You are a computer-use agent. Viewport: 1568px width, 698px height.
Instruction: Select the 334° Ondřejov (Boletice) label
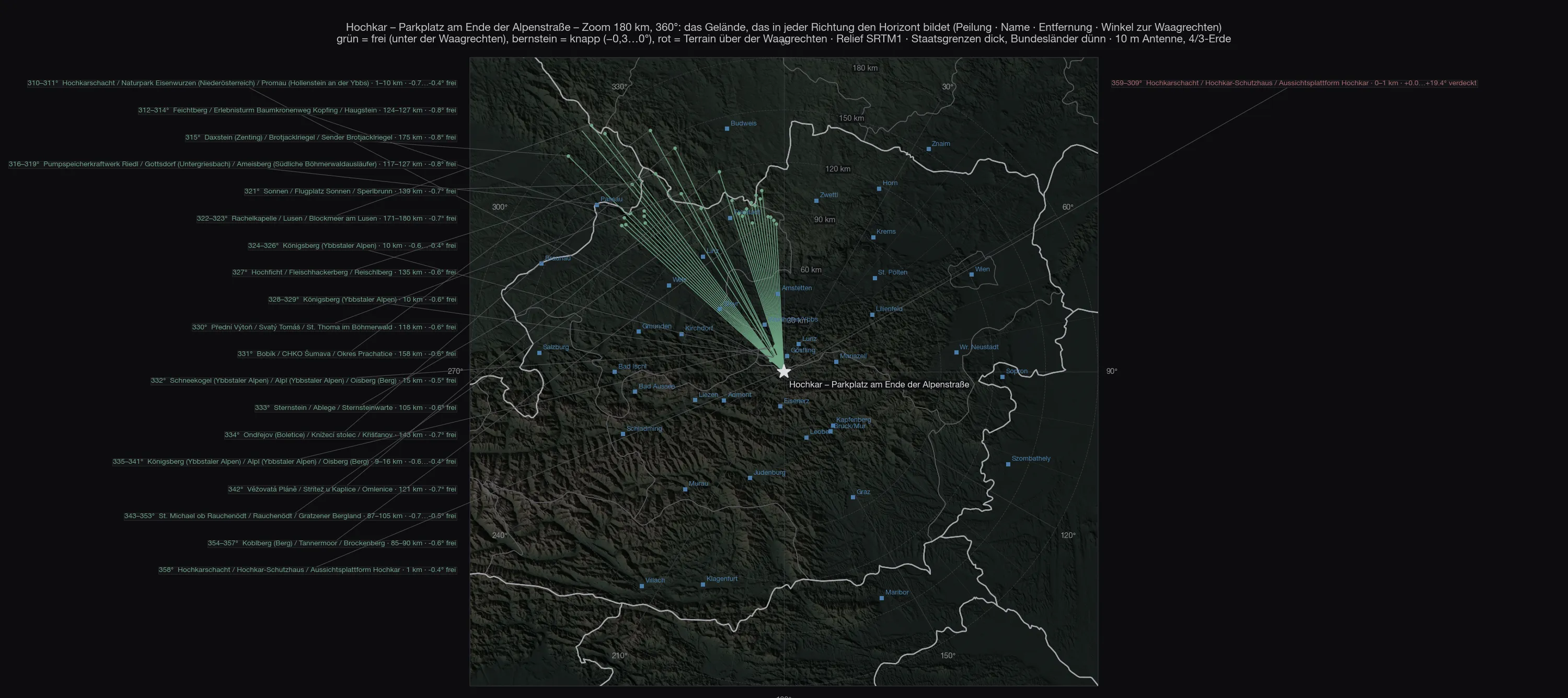(x=340, y=435)
